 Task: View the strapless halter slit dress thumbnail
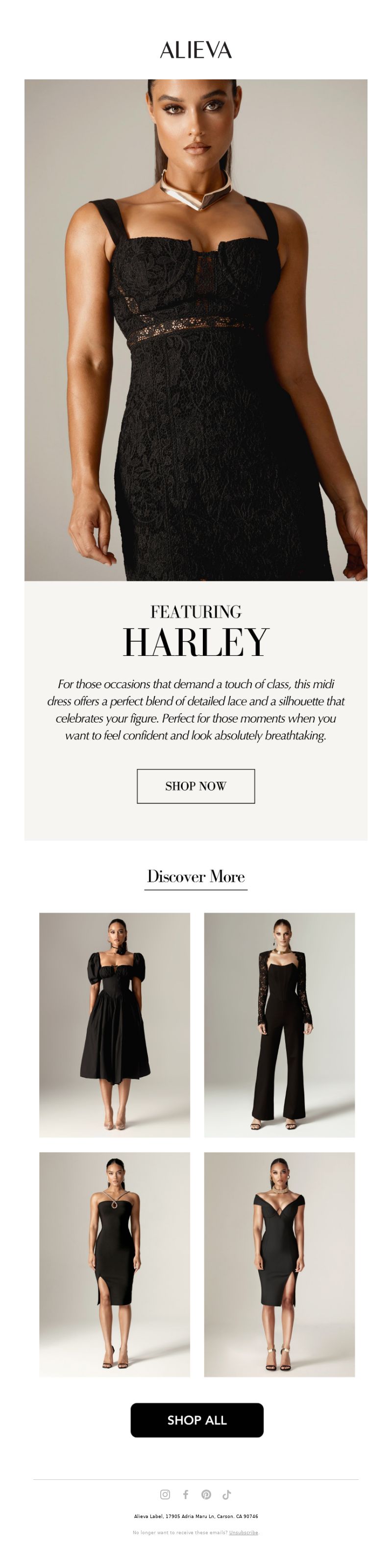pos(115,1264)
